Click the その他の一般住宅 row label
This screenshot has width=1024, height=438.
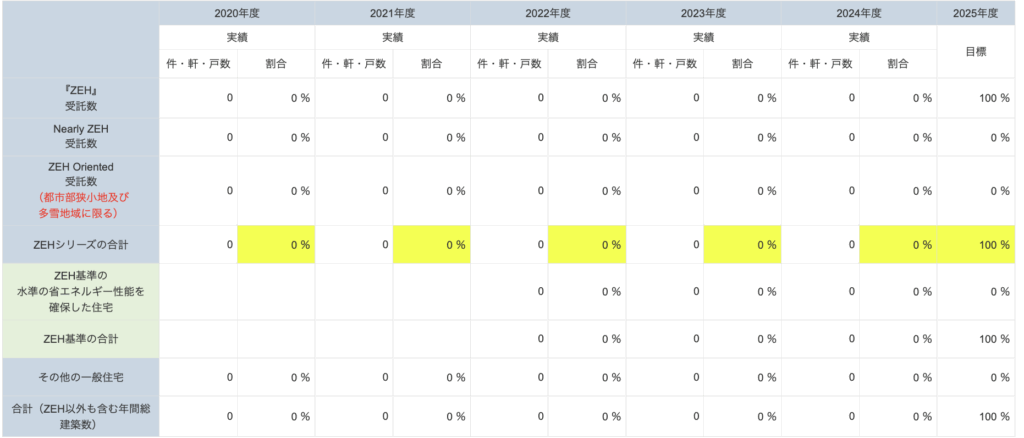coord(79,377)
